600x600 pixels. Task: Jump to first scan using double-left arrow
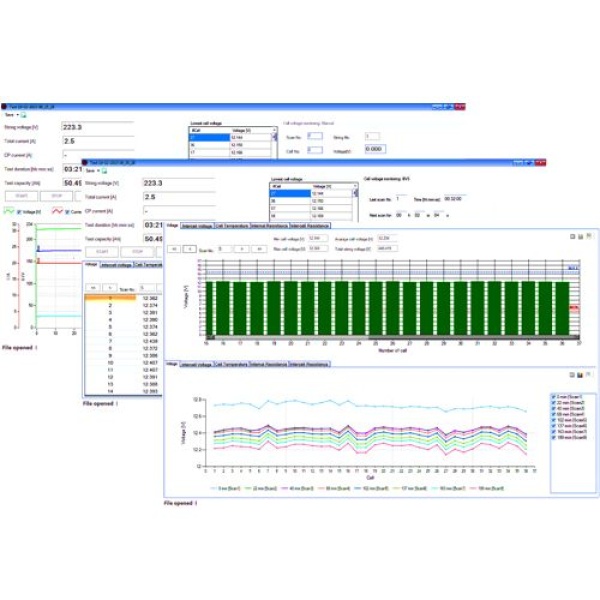click(x=173, y=247)
